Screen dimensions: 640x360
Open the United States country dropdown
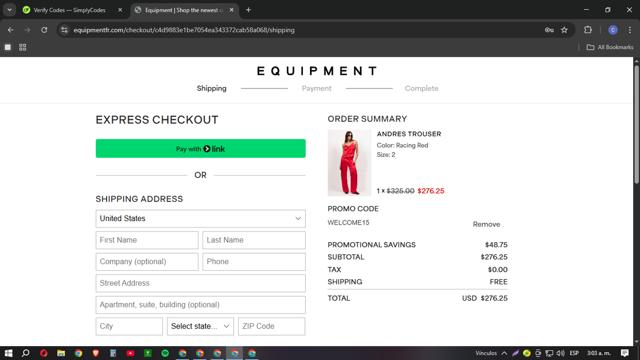(x=200, y=218)
